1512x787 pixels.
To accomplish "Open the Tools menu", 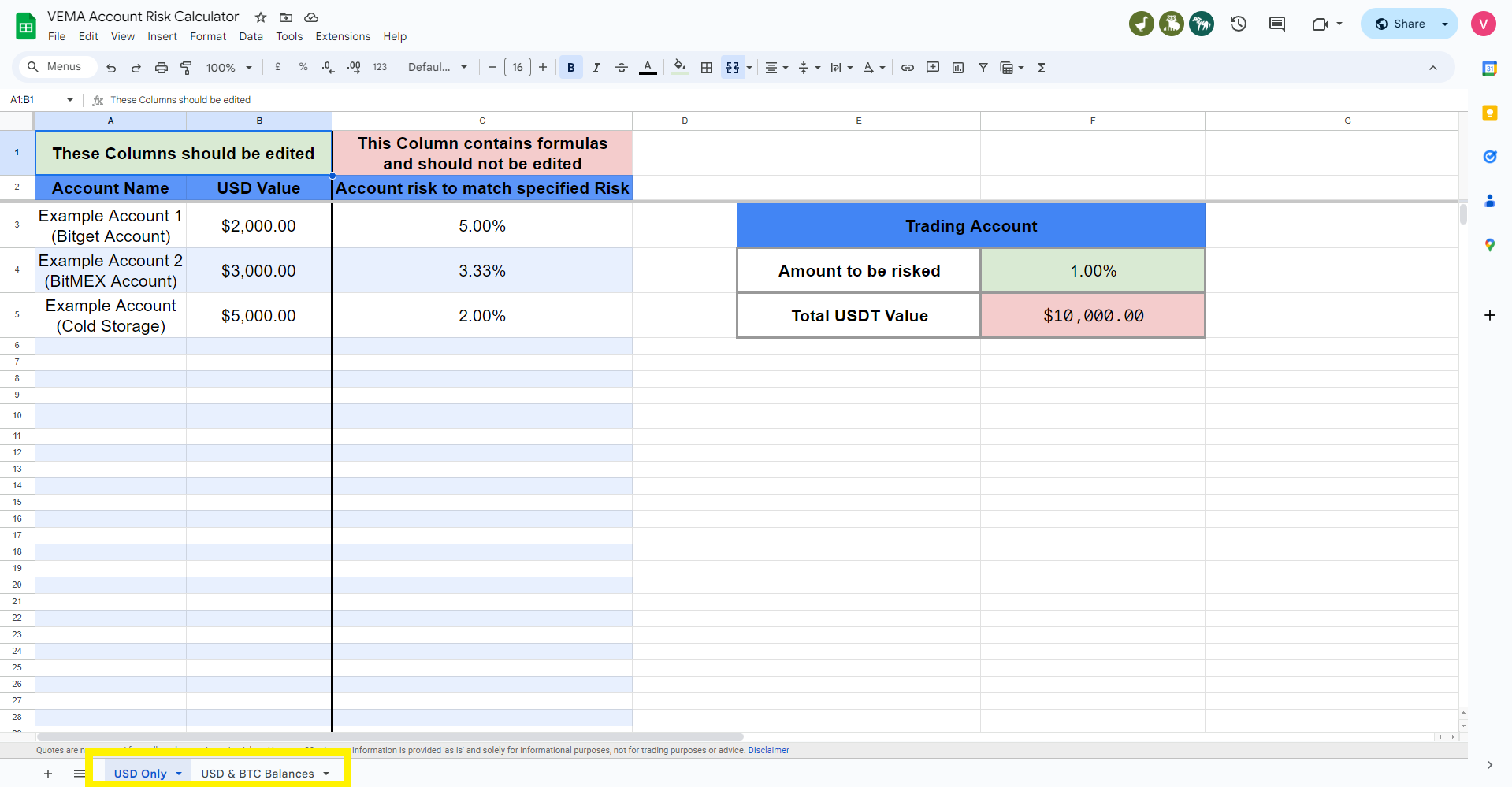I will pos(289,36).
